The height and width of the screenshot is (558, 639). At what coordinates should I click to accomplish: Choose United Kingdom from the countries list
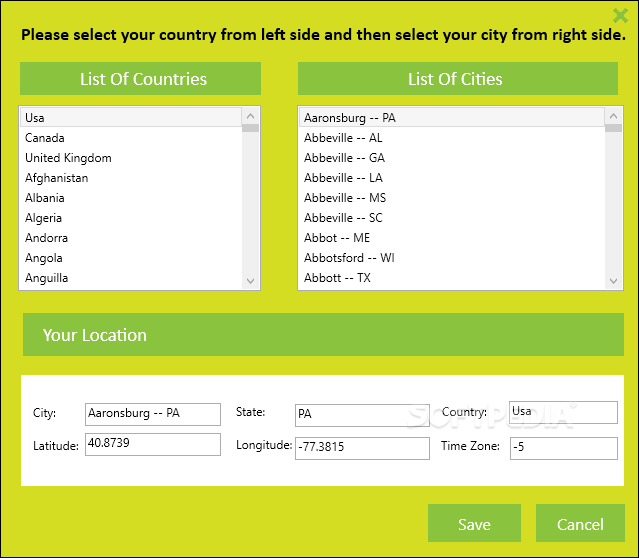(x=131, y=158)
